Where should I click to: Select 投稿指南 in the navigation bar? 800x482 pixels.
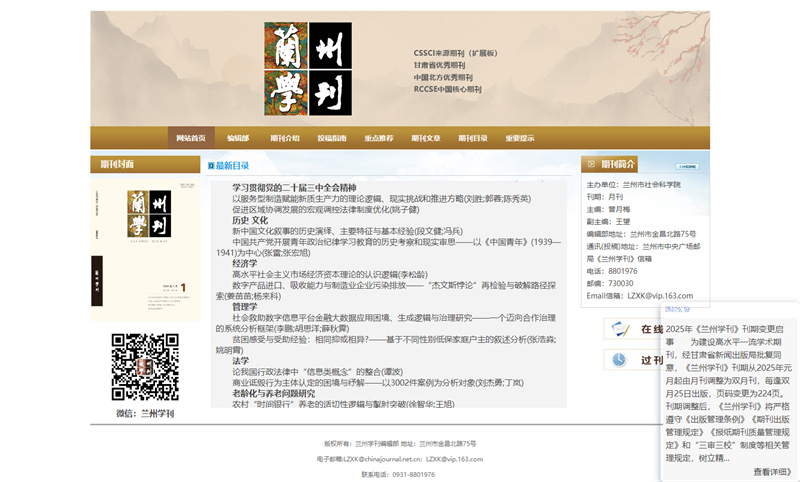pos(332,138)
